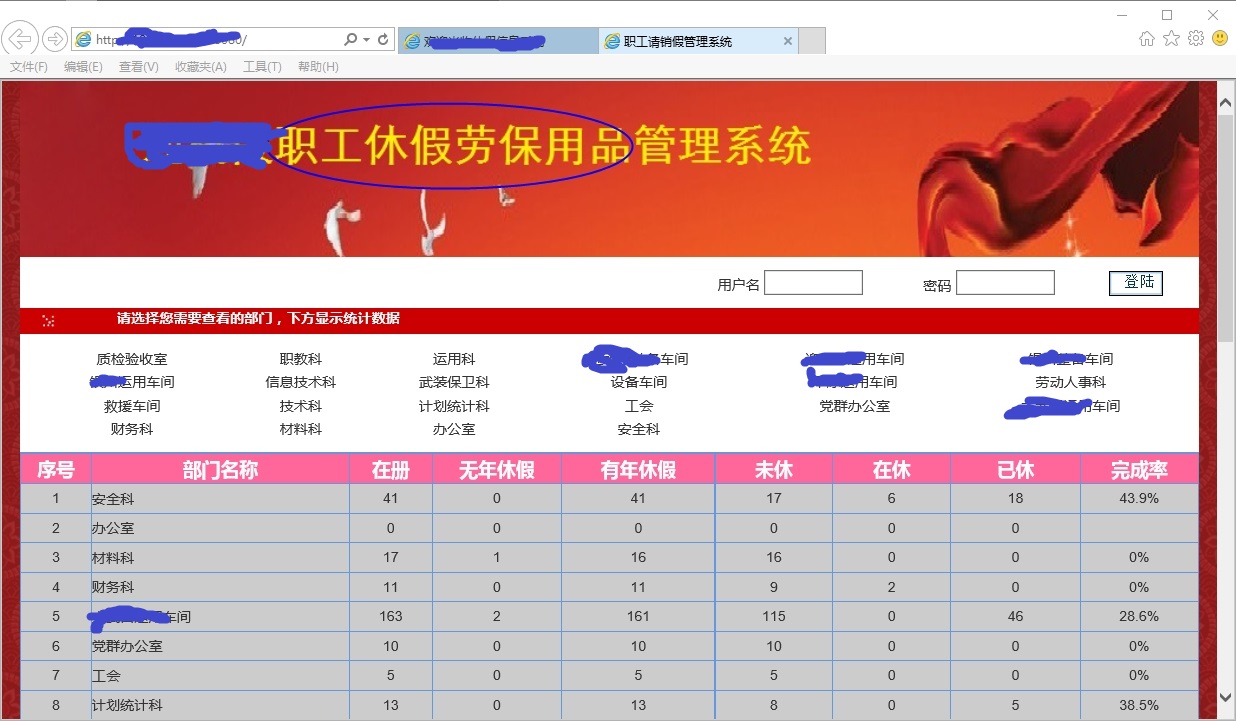Switch to the tab starting with 欢迎
Screen dimensions: 1236x721
pyautogui.click(x=497, y=41)
